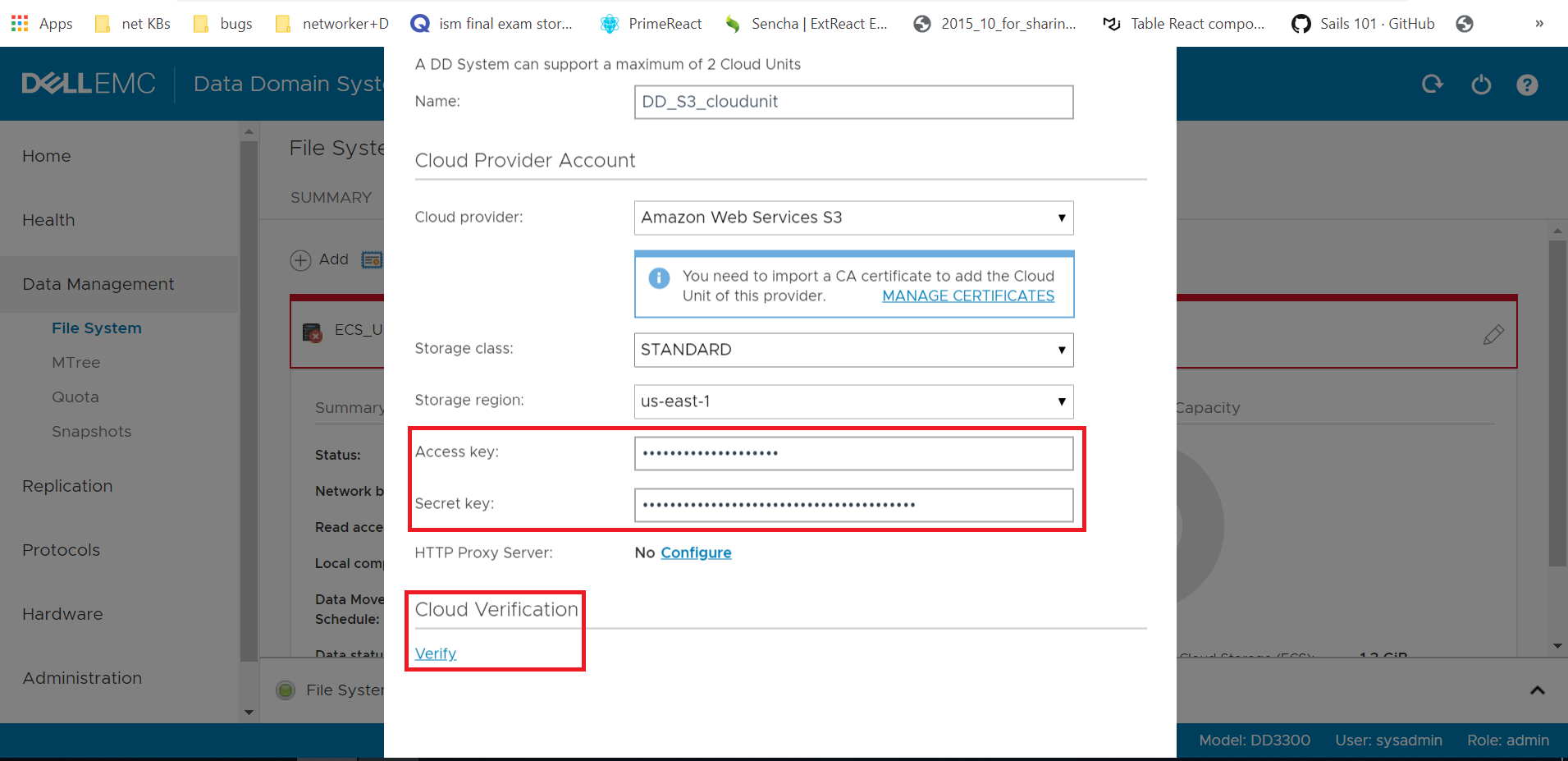Select Quota in the sidebar
The height and width of the screenshot is (761, 1568).
click(75, 397)
